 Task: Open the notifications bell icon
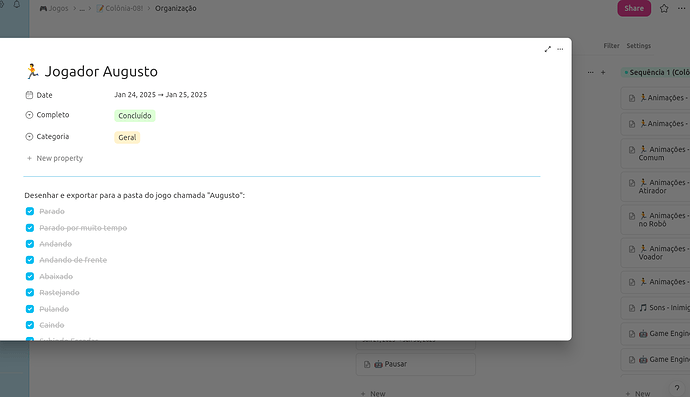(x=17, y=4)
